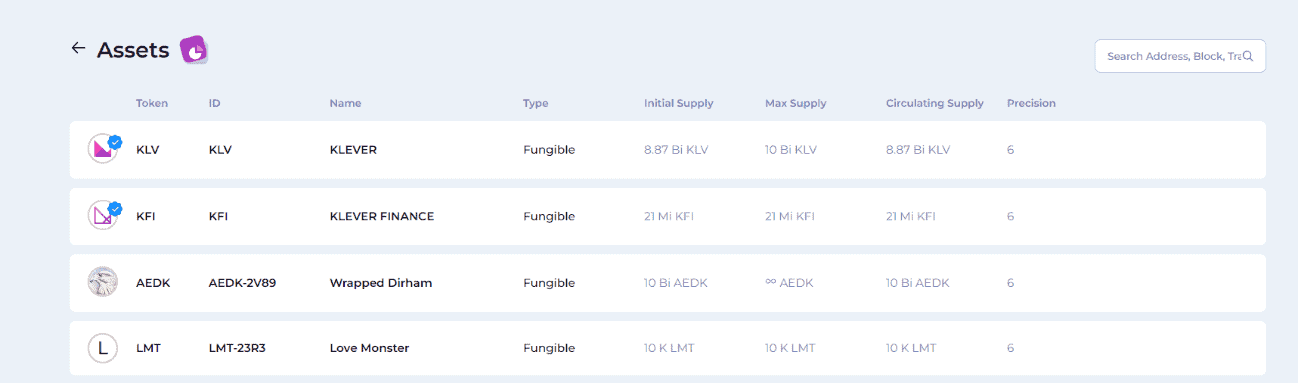
Task: Click the KFI token logo
Action: point(103,216)
